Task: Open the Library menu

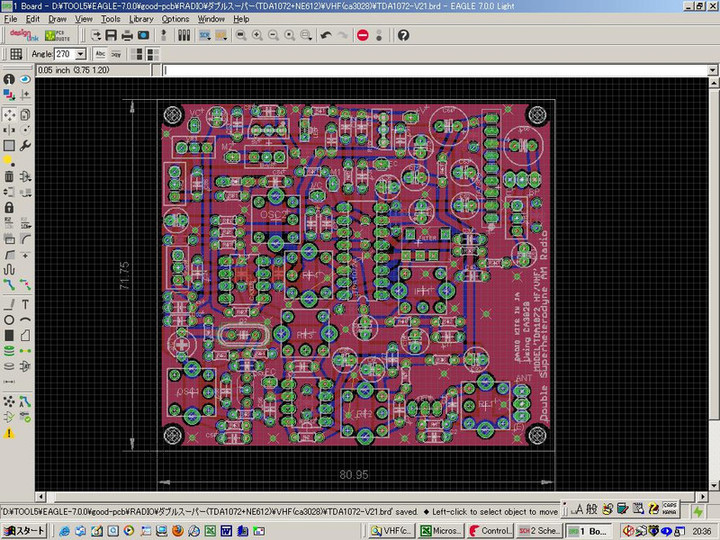Action: [x=141, y=19]
